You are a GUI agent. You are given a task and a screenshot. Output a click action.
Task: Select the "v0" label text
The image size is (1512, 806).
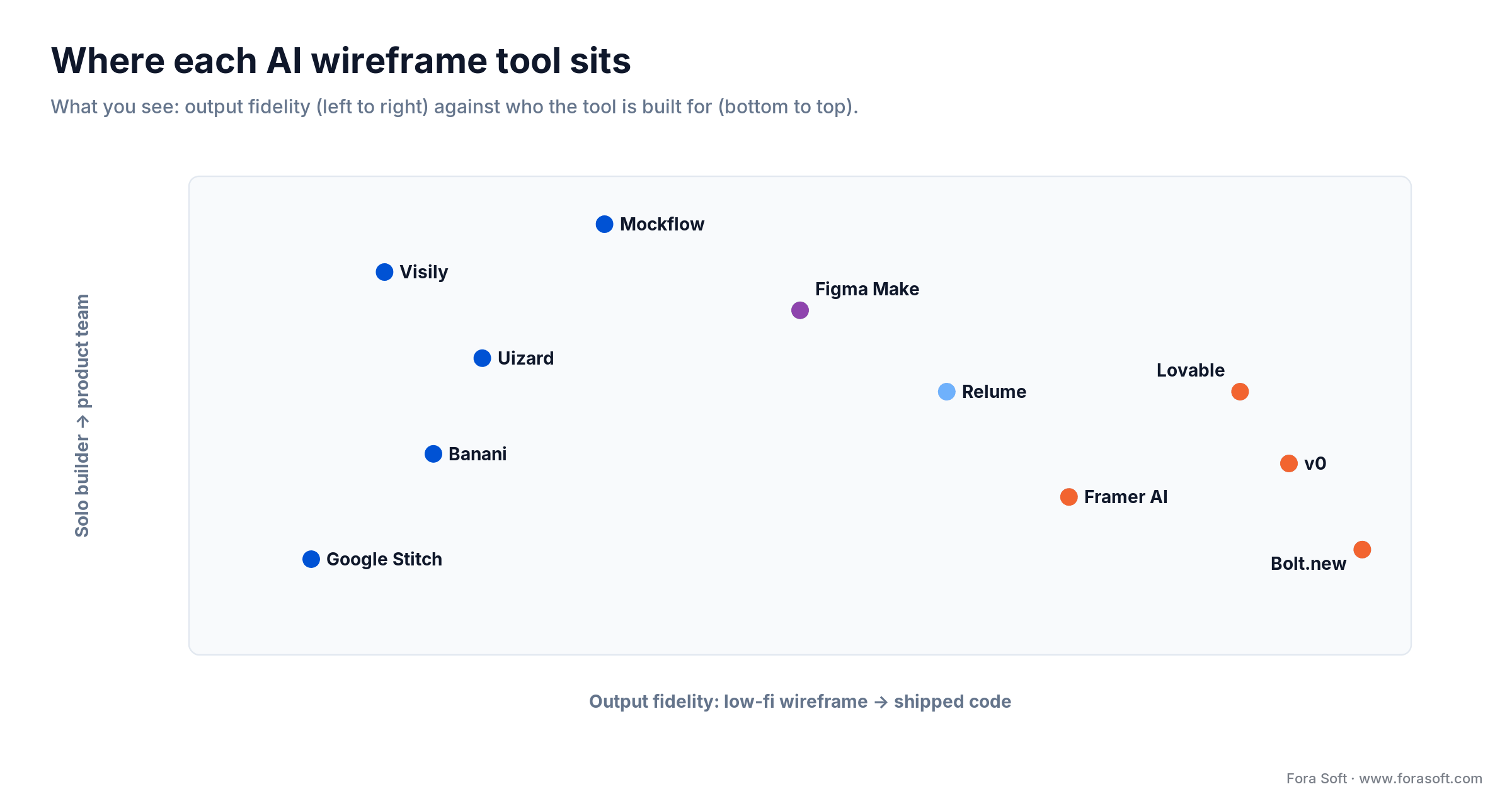pos(1315,463)
